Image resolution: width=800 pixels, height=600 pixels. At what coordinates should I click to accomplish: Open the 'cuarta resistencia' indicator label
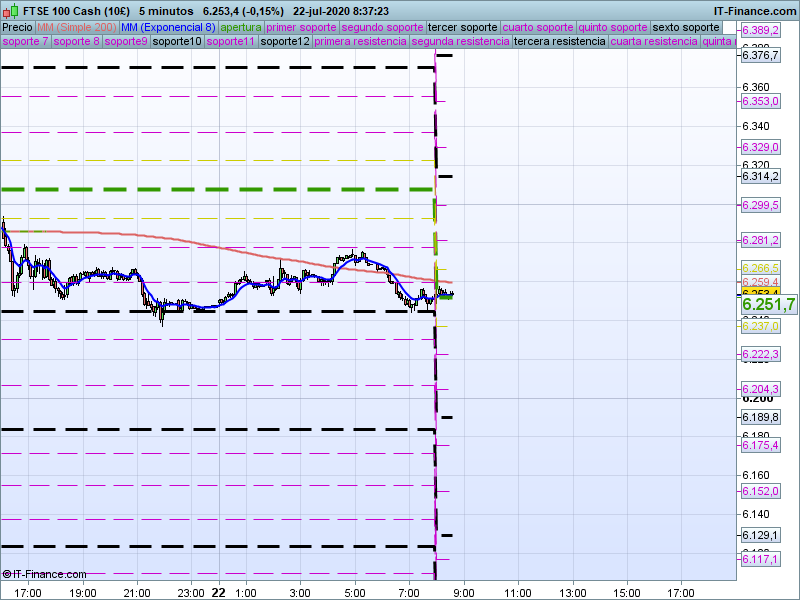(654, 42)
